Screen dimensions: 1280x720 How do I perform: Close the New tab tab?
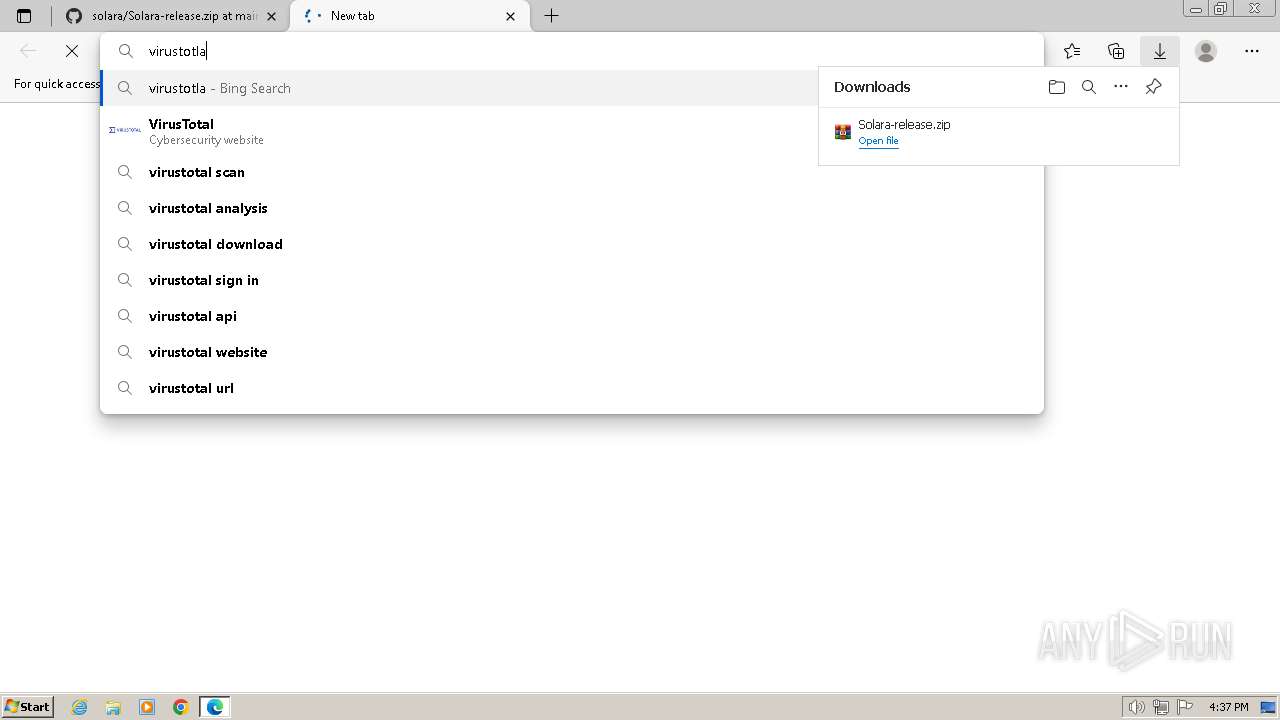point(511,16)
